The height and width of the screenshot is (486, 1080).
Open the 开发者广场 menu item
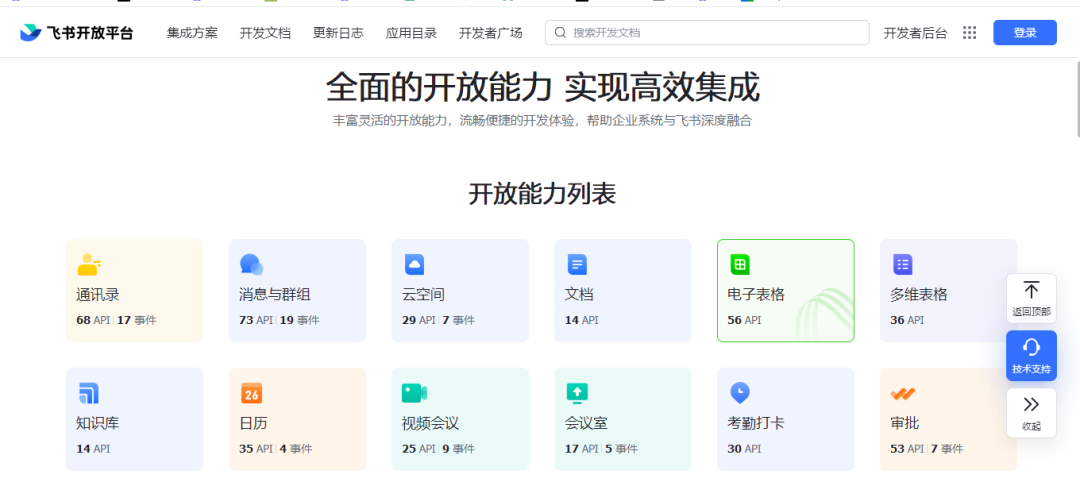tap(490, 33)
